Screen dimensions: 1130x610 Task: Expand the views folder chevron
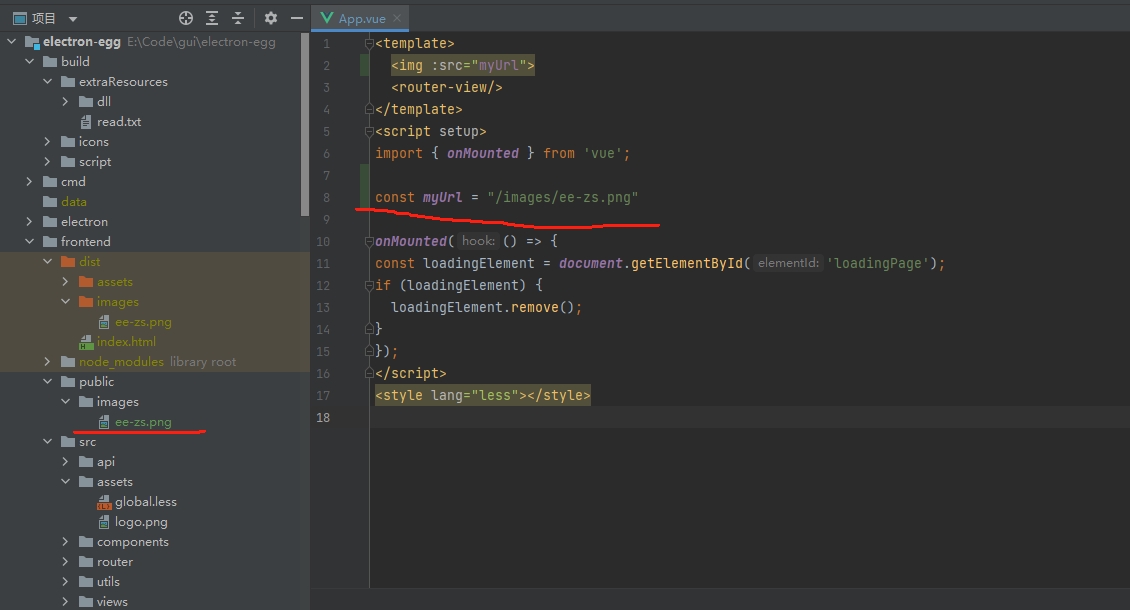[66, 602]
